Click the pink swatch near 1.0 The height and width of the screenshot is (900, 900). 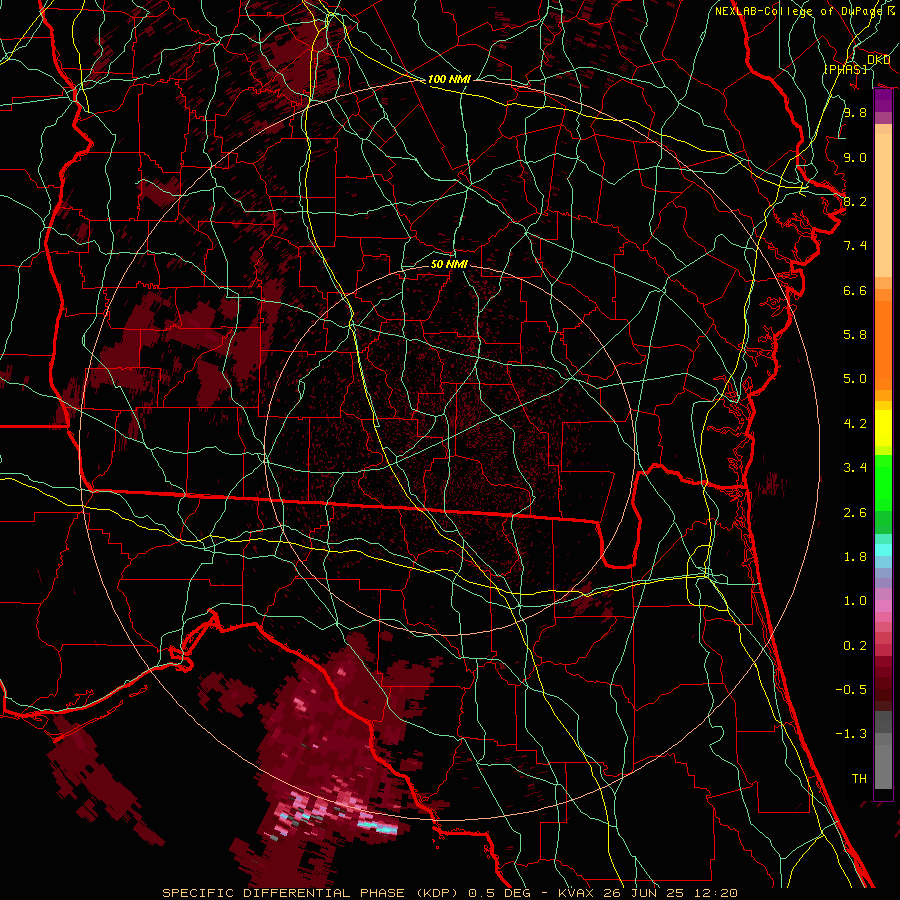(x=883, y=606)
